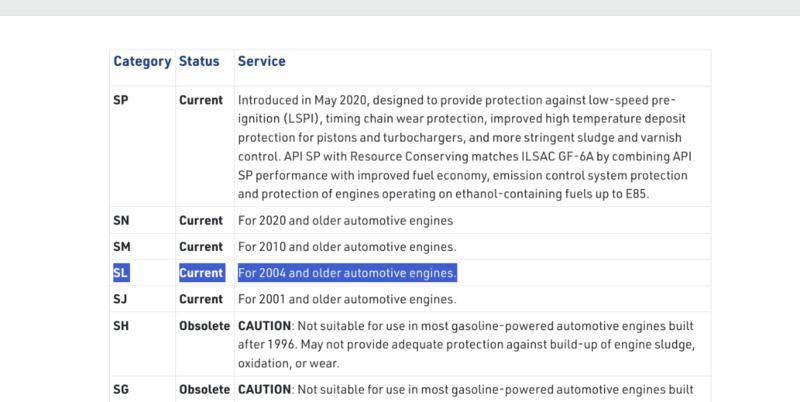Click the highlighted SL category cell
Screen dimensions: 800x402
click(121, 272)
